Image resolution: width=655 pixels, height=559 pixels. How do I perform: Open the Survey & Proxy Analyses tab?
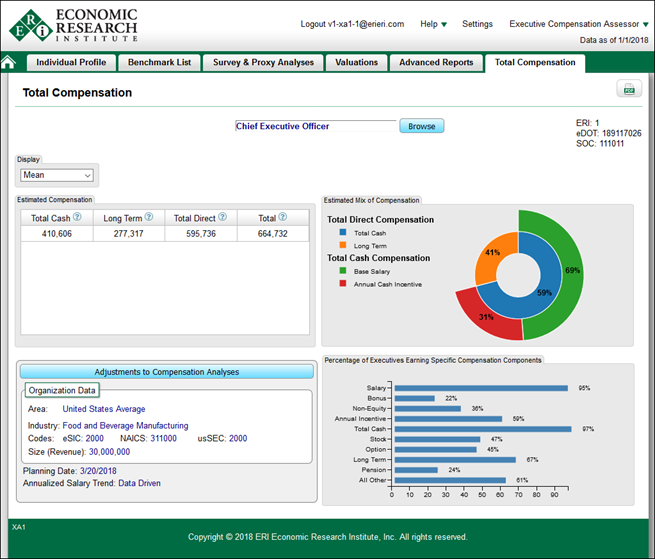263,62
